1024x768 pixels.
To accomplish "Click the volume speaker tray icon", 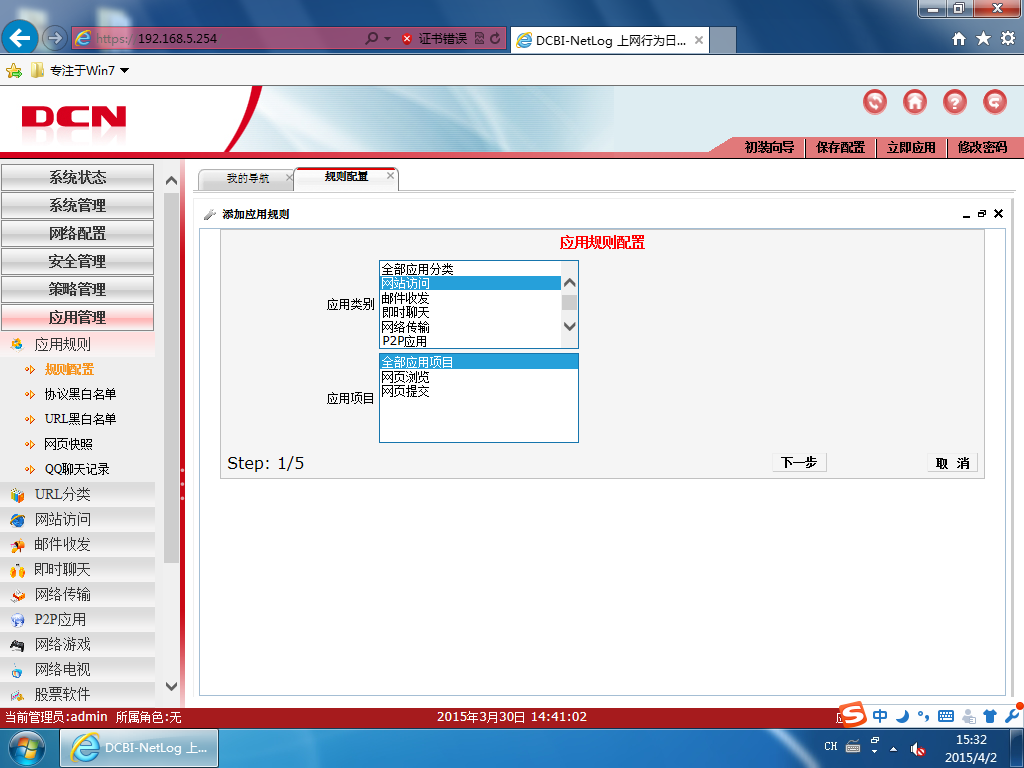I will point(918,749).
